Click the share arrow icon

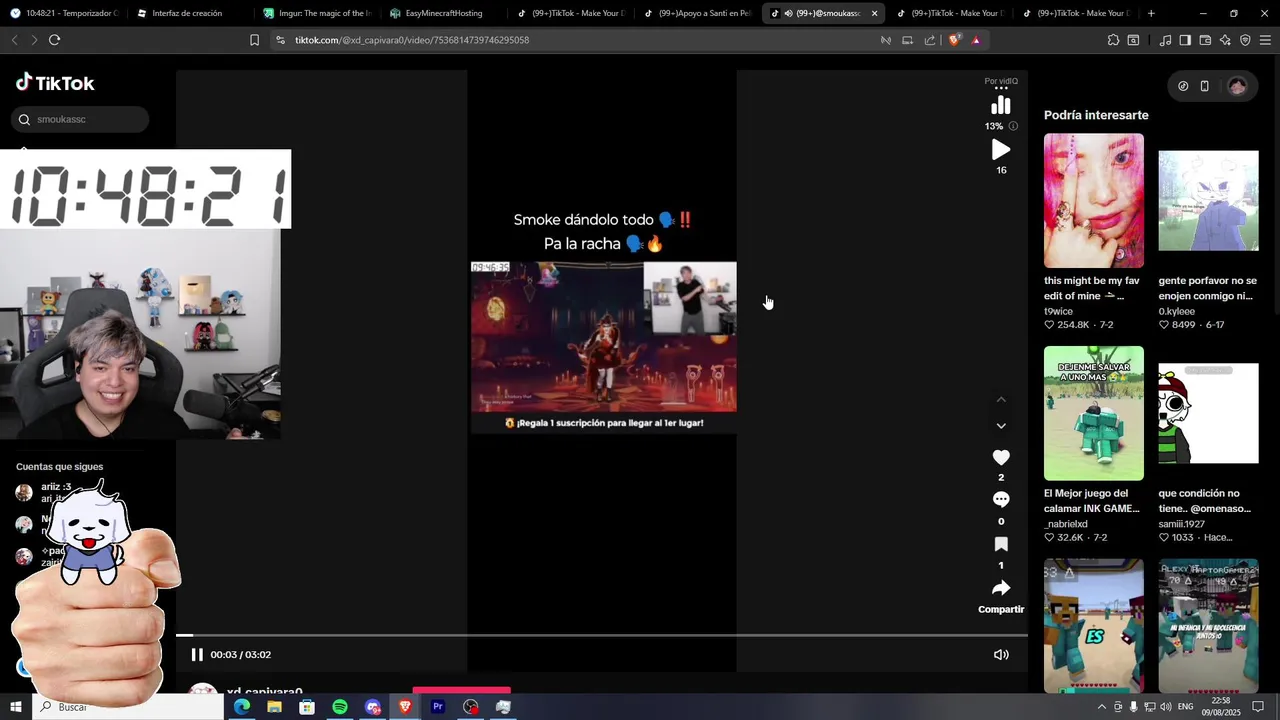point(1001,588)
